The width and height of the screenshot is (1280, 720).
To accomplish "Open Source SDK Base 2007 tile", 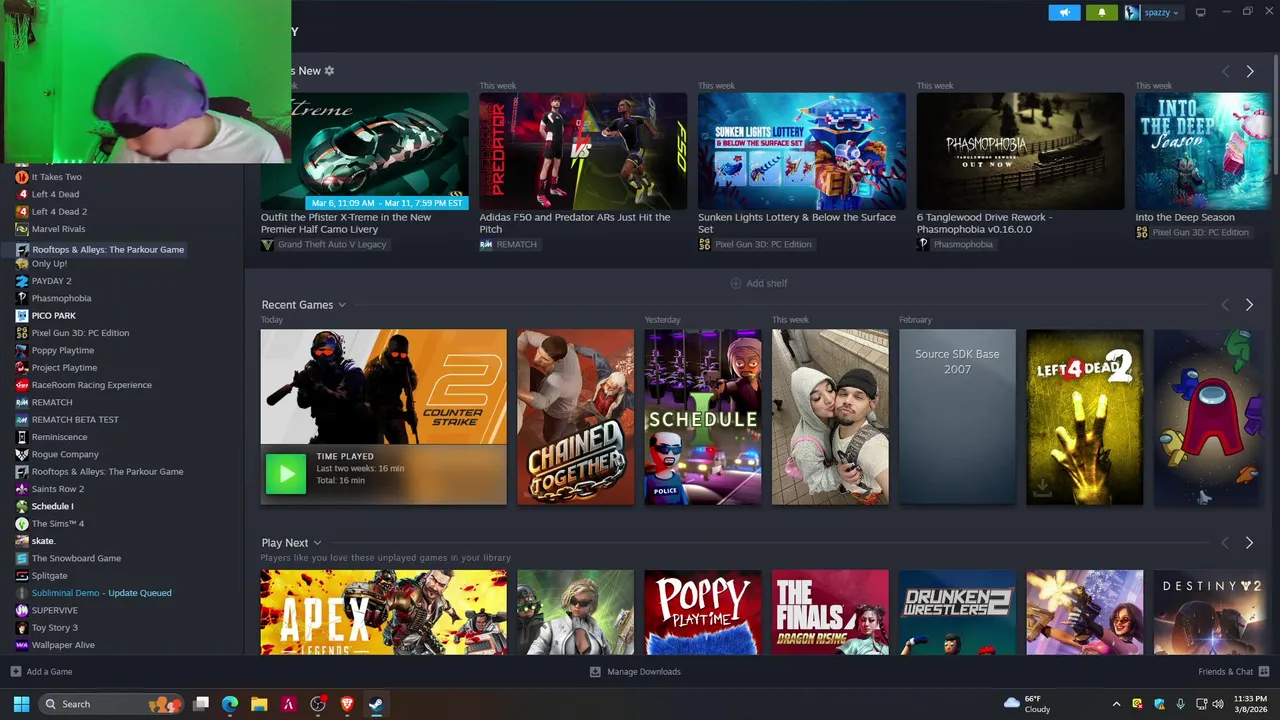I will pos(957,417).
